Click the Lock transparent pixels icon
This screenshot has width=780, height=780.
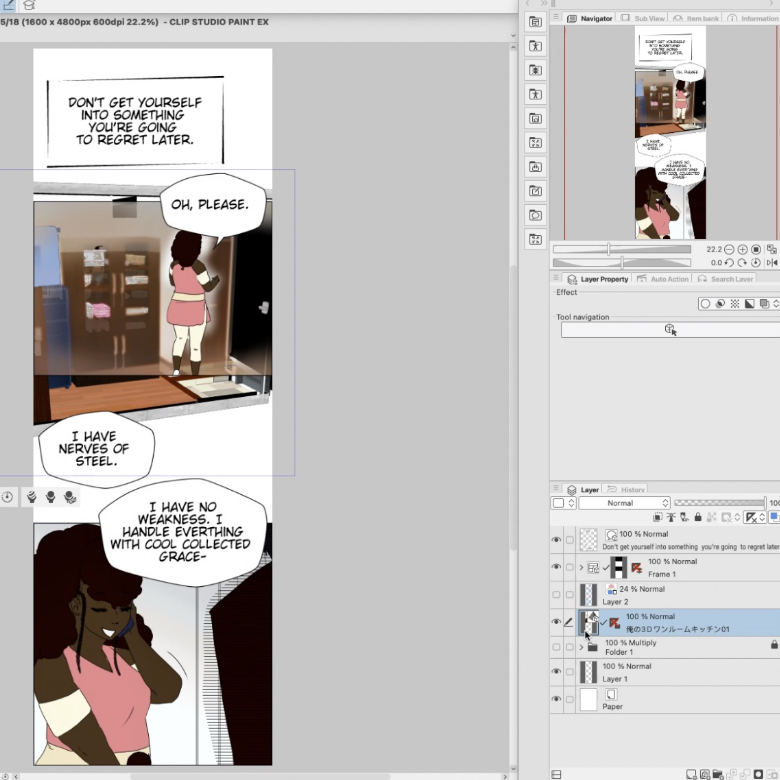click(711, 517)
